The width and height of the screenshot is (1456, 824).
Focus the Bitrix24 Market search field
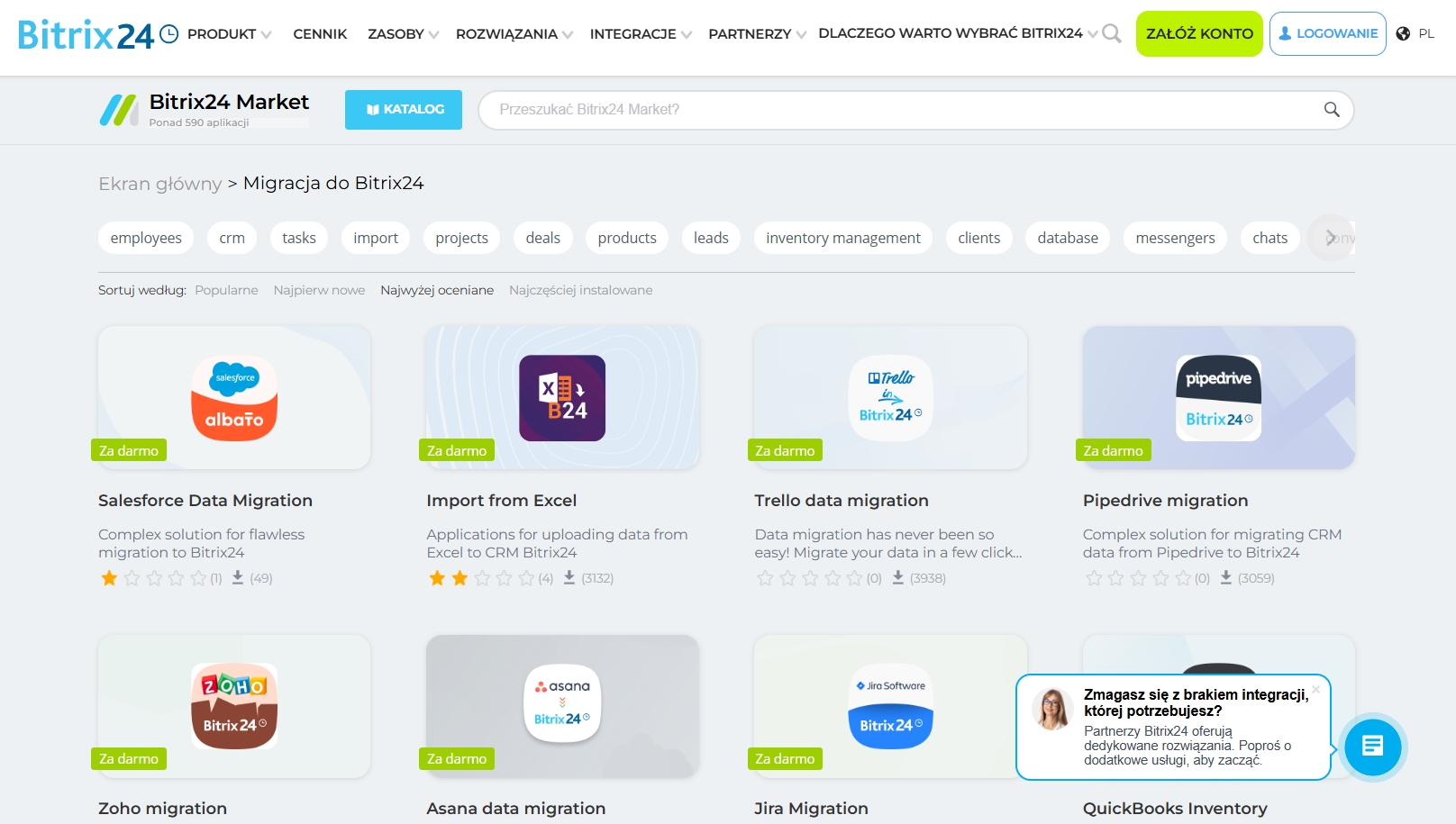coord(915,110)
